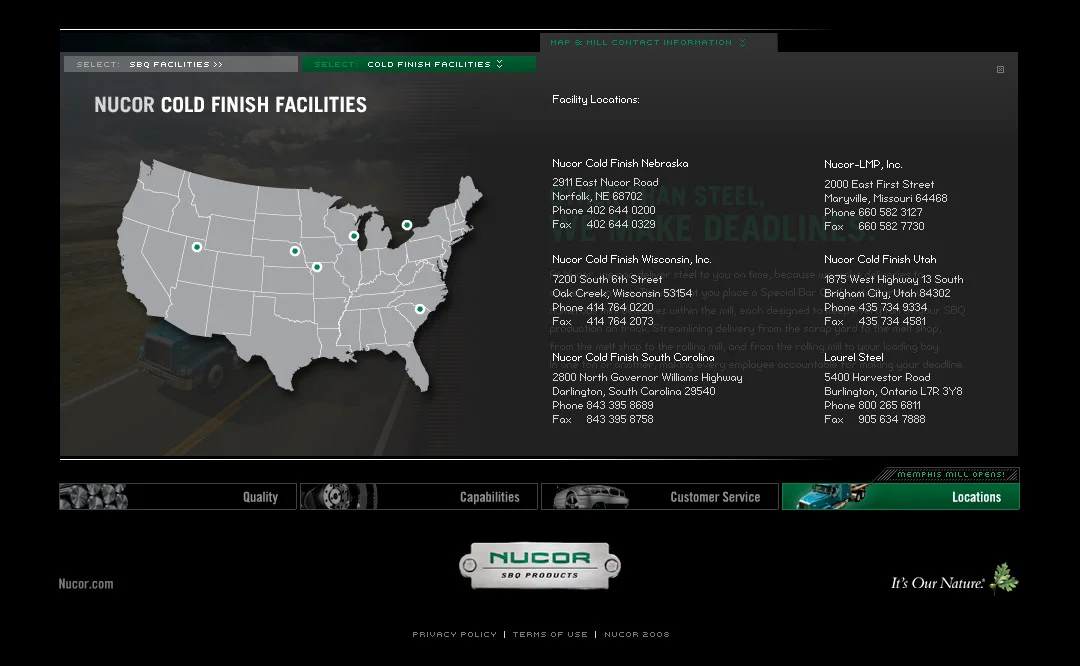Viewport: 1080px width, 666px height.
Task: Click the Darlington, South Carolina 29540 line
Action: (633, 391)
